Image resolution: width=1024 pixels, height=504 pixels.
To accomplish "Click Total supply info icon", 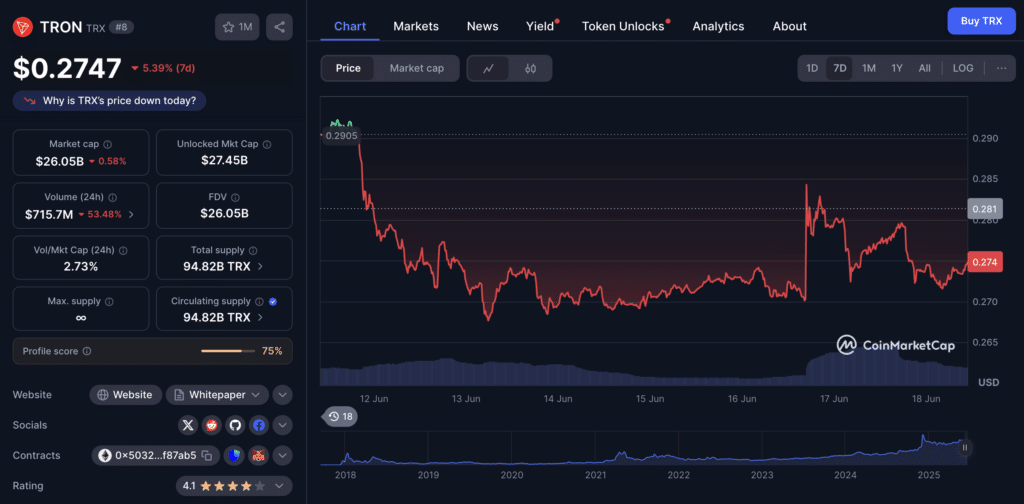I will [253, 250].
